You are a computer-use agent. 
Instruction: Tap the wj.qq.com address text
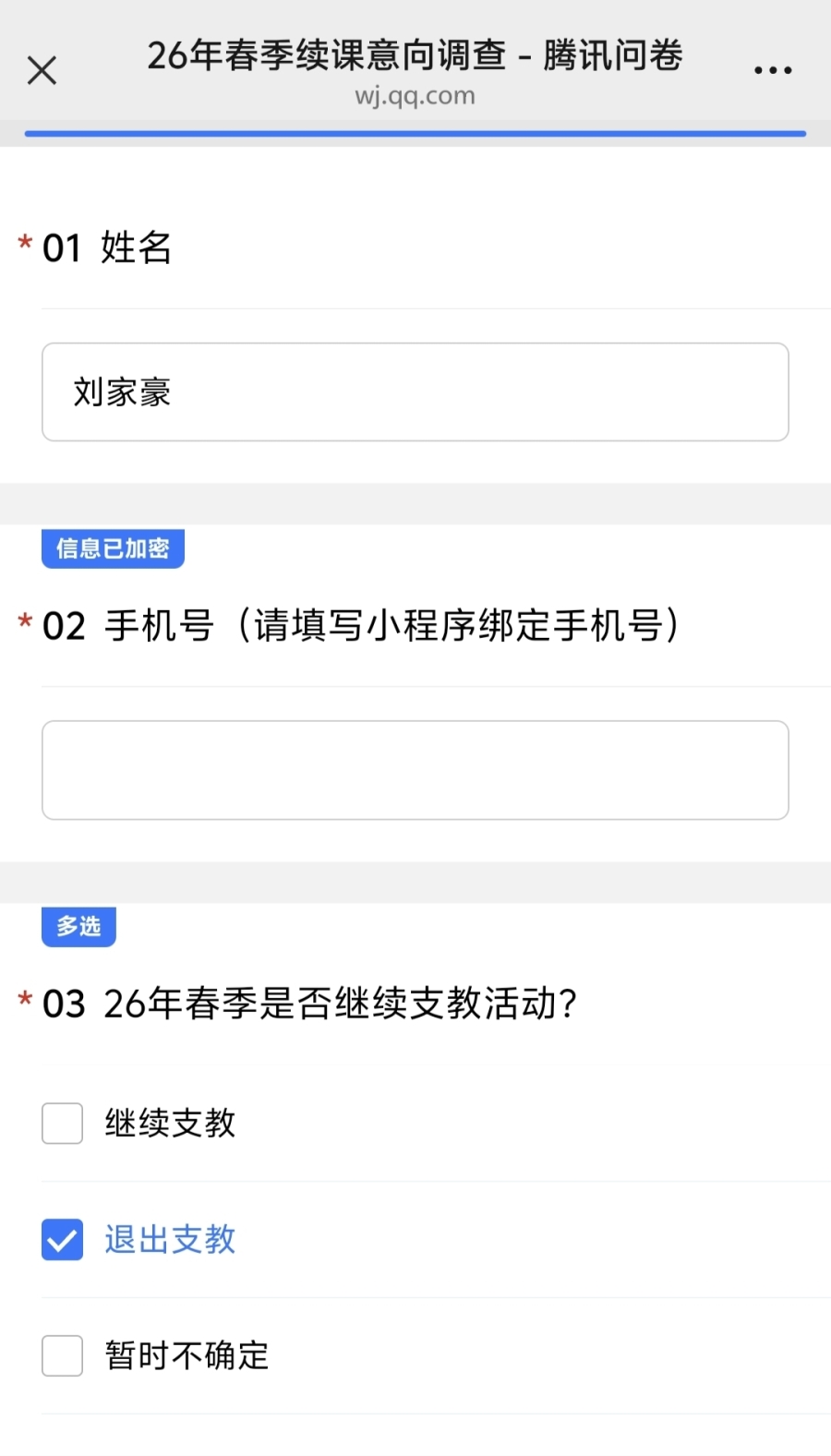click(x=415, y=96)
